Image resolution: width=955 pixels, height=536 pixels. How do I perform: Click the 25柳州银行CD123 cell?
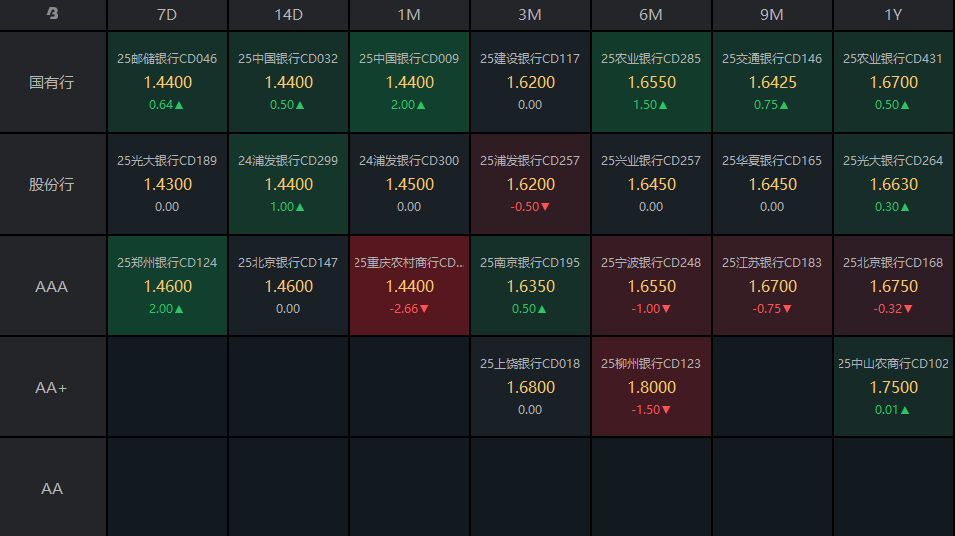(x=651, y=387)
